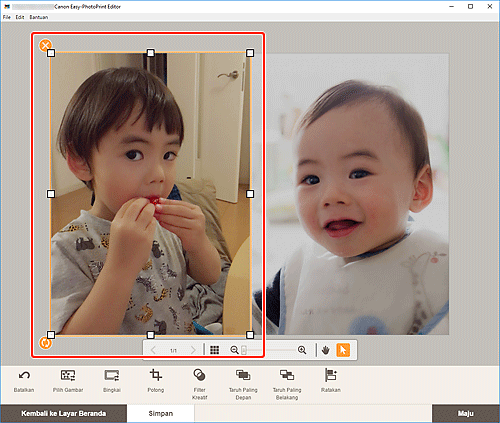Screen dimensions: 500x423
Task: Open the Bantuan menu
Action: click(x=39, y=17)
